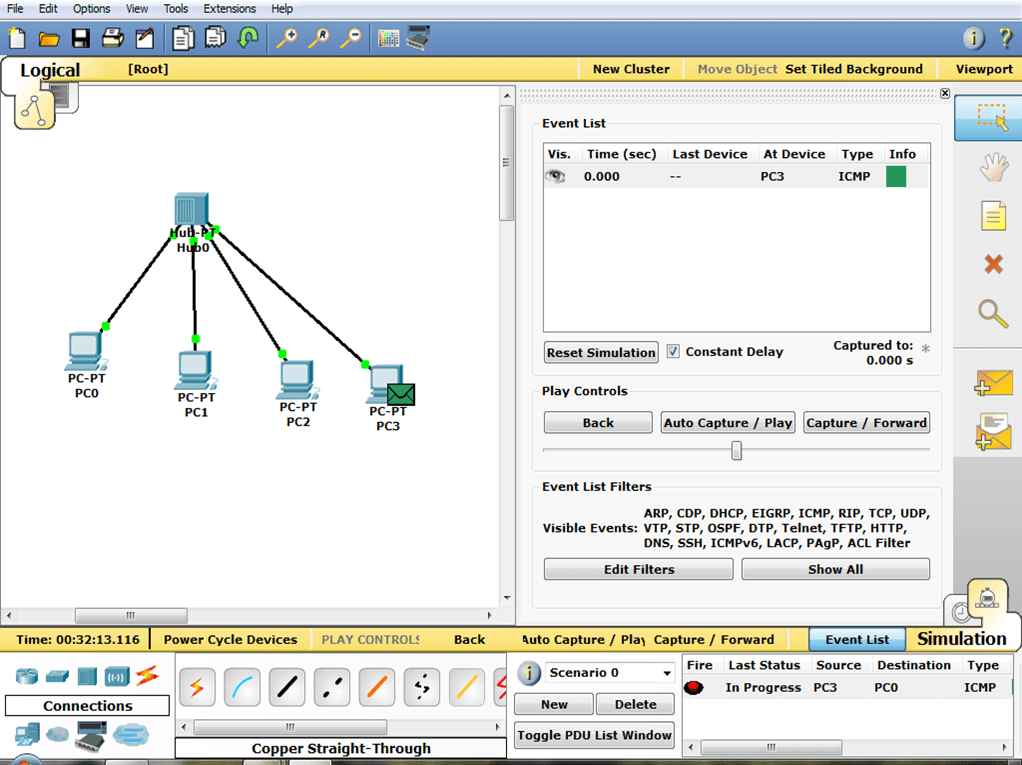
Task: Open the Scenario 0 dropdown
Action: pyautogui.click(x=667, y=673)
